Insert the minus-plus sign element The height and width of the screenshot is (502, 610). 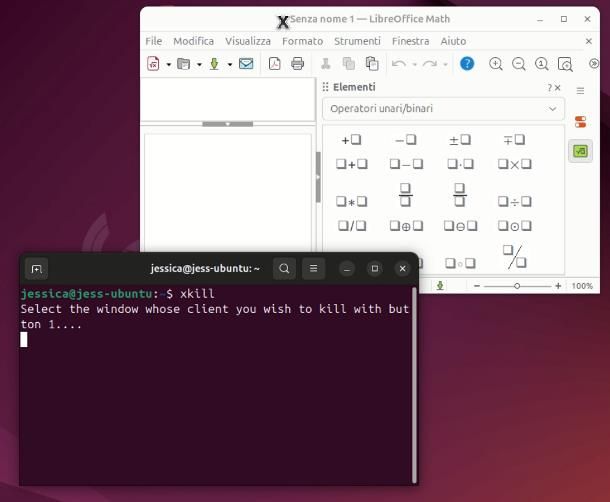(x=514, y=140)
